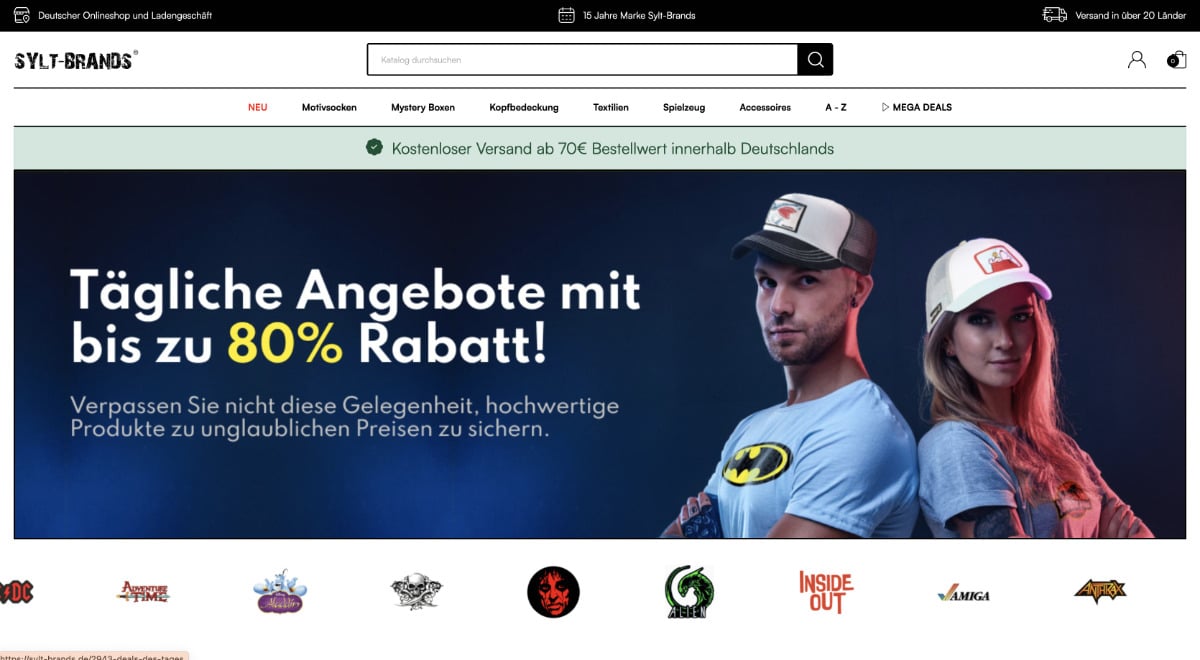Select the Inside Out brand logo
The image size is (1200, 660).
[826, 592]
